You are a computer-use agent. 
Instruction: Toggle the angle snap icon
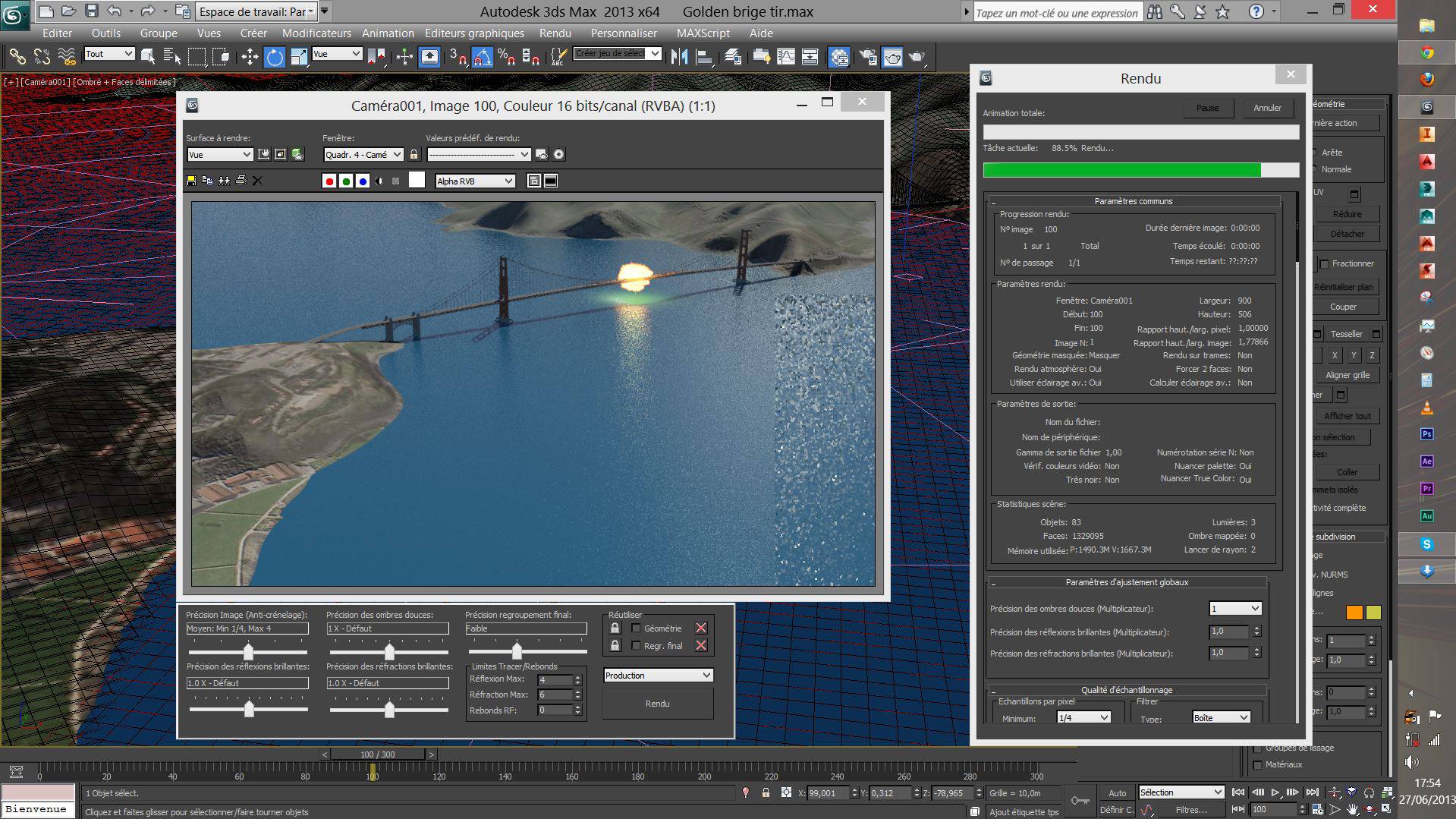[482, 57]
